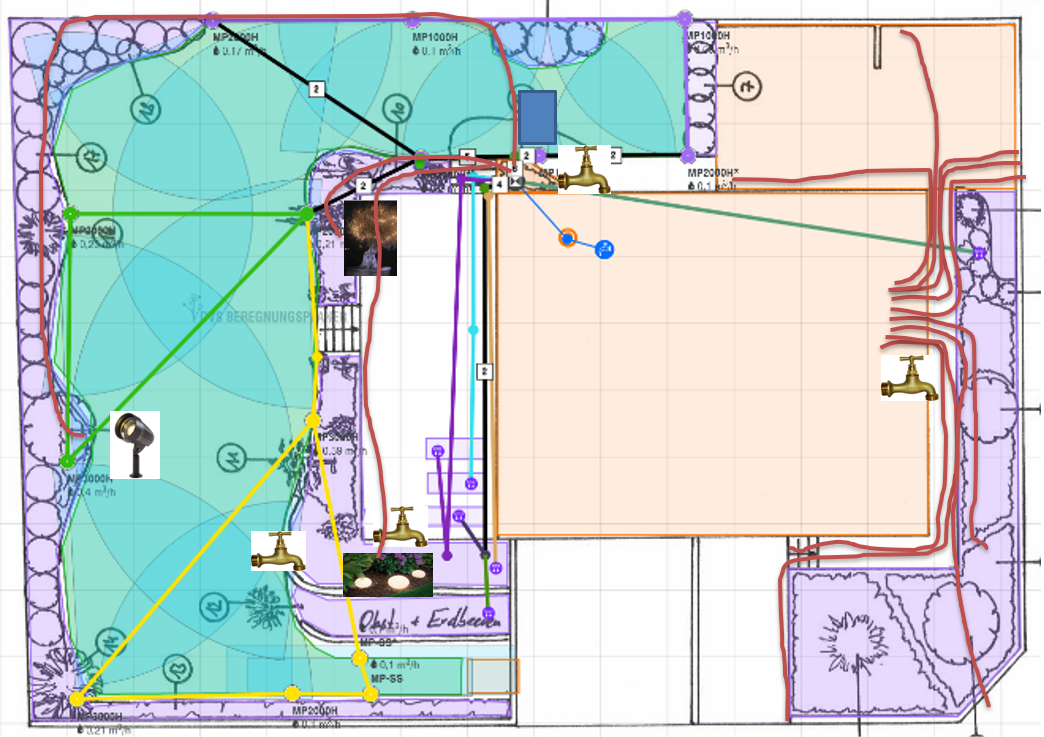Select the circled plant symbol in the orange area
The image size is (1044, 737).
(747, 86)
